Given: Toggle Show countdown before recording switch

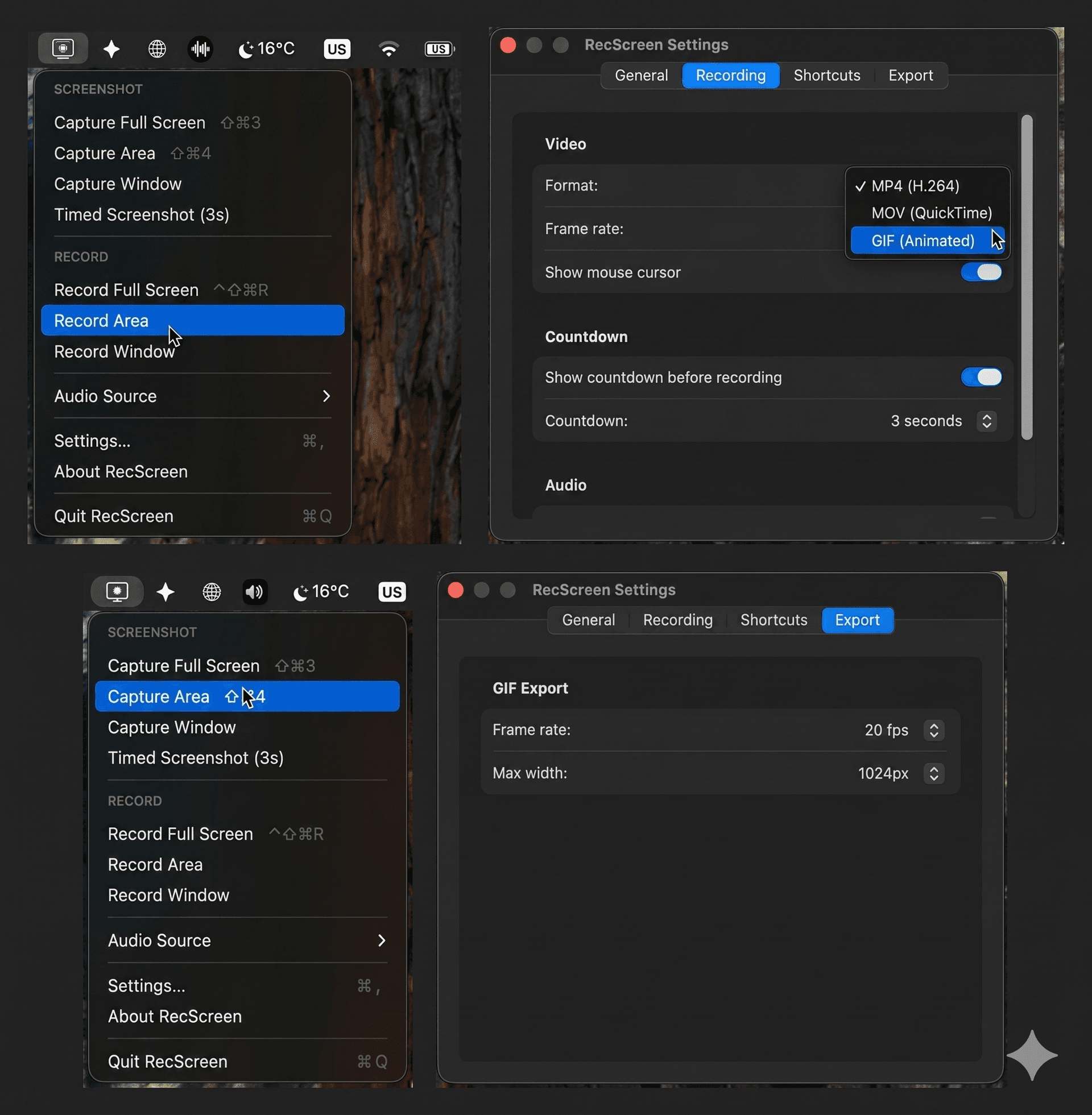Looking at the screenshot, I should click(x=981, y=377).
